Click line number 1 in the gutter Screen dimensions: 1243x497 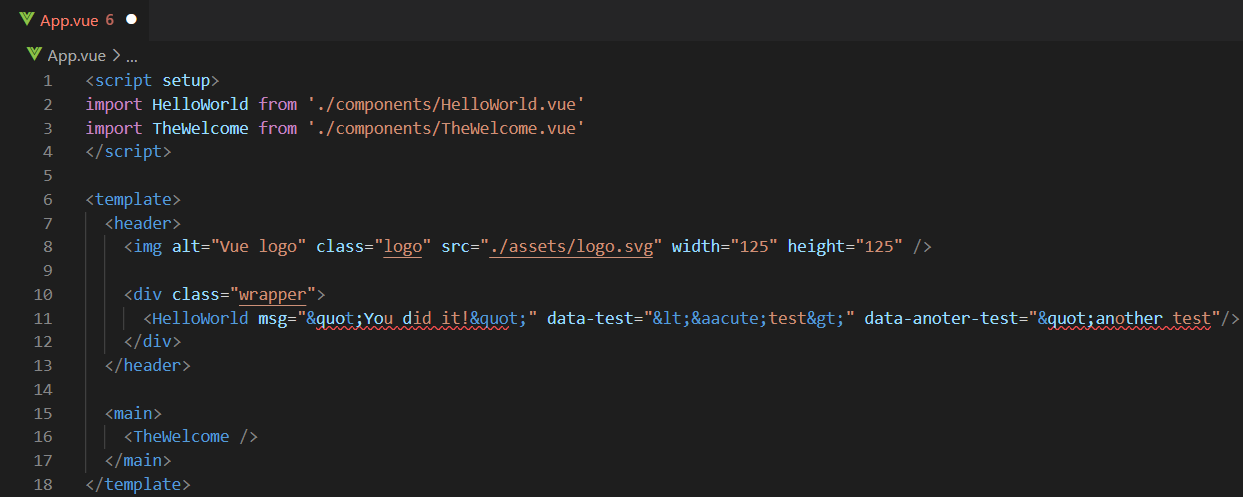[48, 80]
